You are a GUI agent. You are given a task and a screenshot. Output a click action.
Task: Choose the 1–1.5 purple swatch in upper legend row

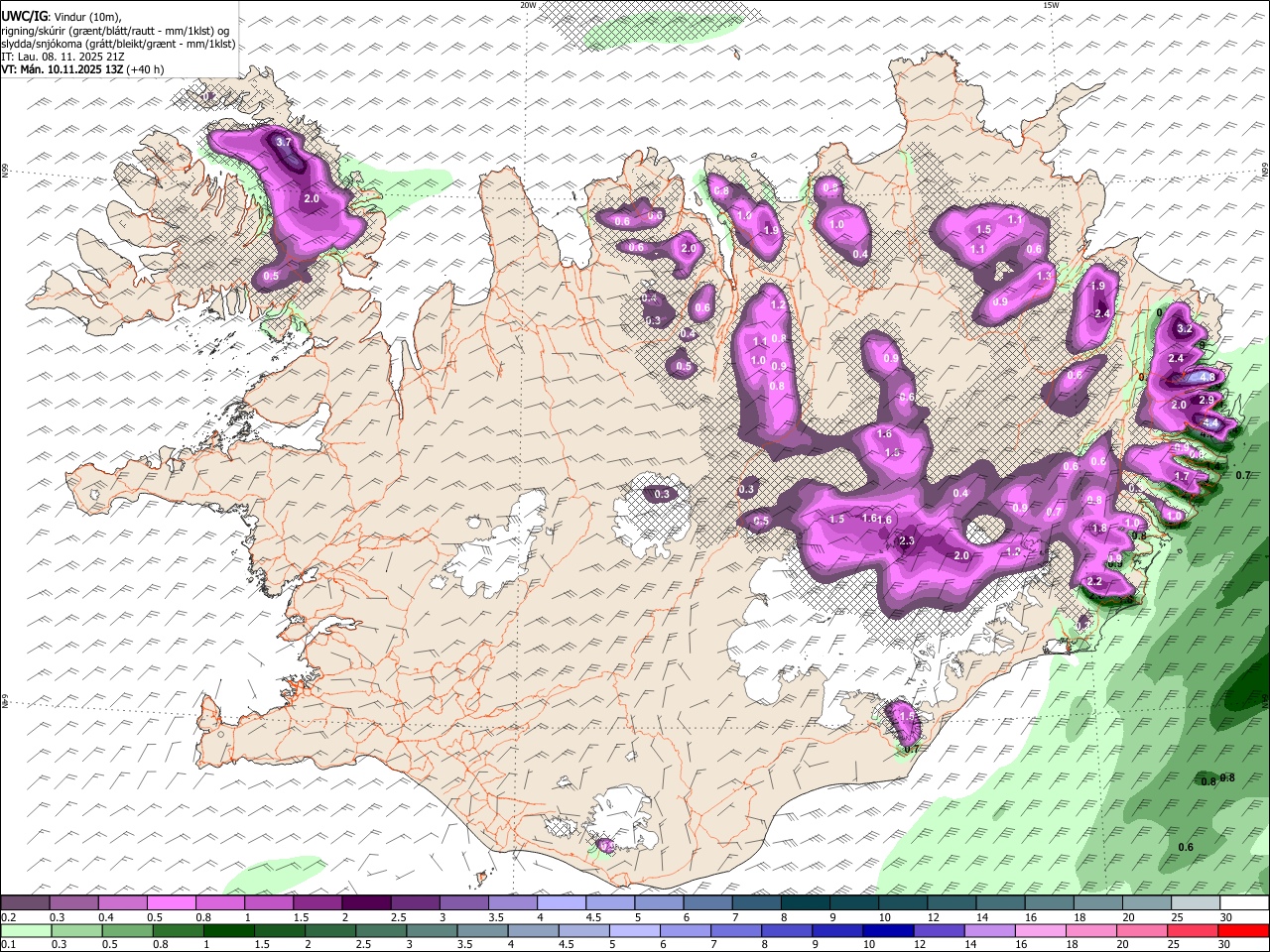coord(269,903)
